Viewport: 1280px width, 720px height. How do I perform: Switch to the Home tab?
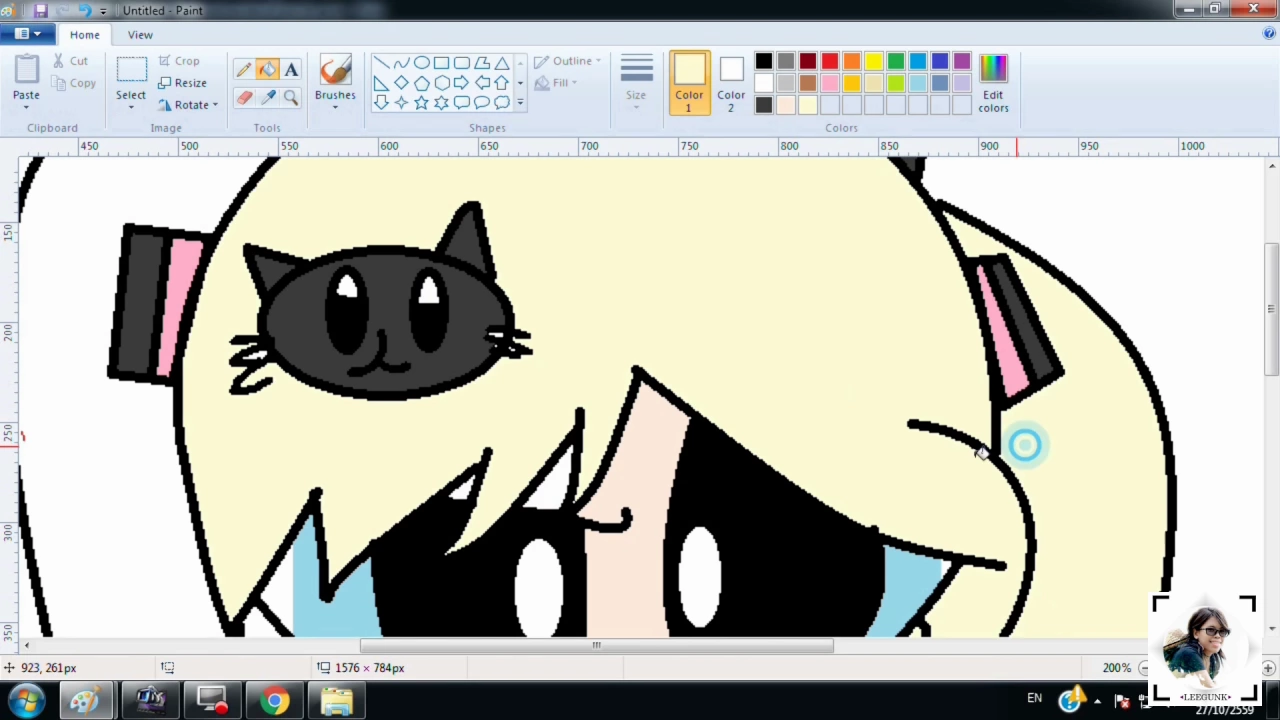tap(84, 34)
